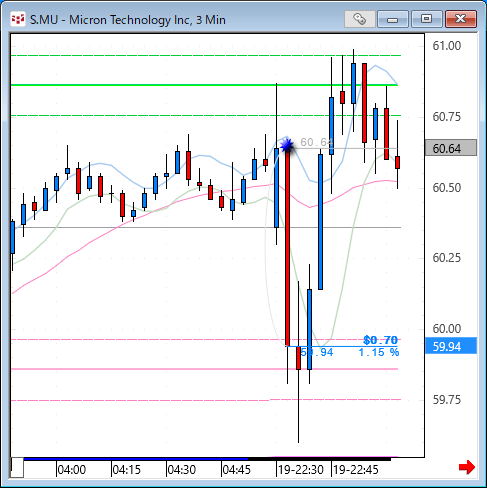Click the 60.75 price scale label
The image size is (487, 488).
pos(447,117)
